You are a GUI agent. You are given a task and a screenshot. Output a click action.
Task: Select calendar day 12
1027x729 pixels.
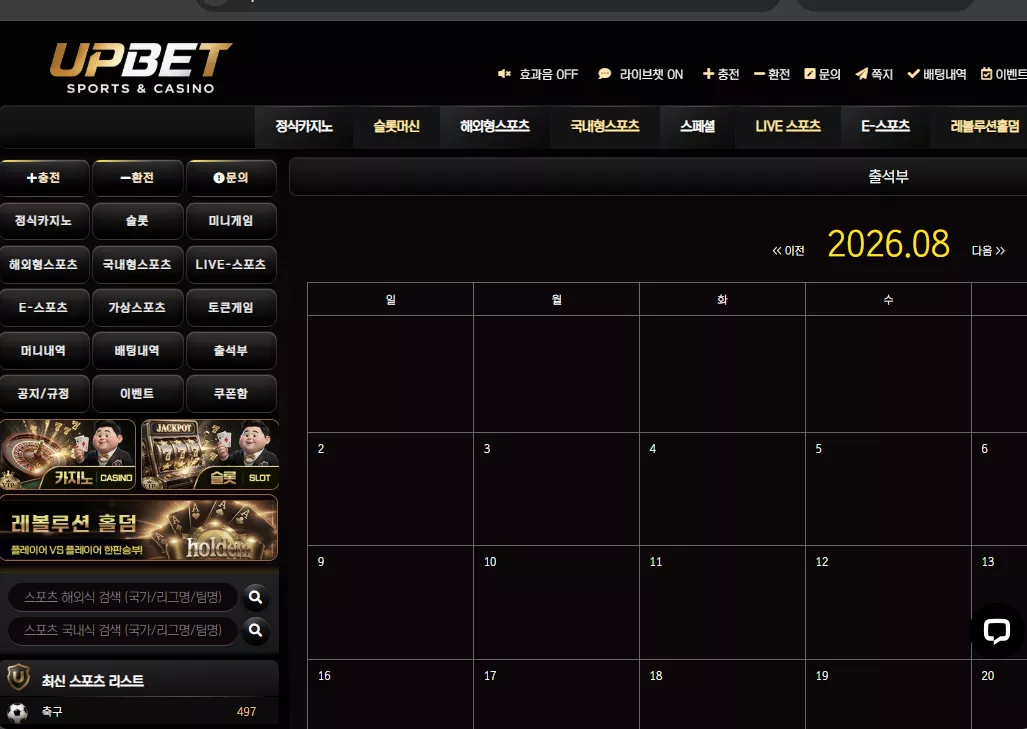(888, 603)
